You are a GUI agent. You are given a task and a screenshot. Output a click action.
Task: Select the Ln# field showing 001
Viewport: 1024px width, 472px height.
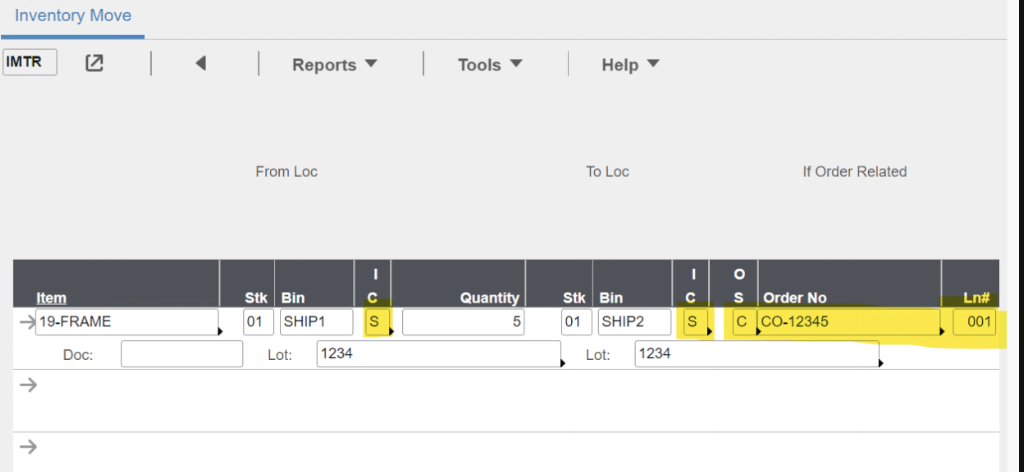[x=974, y=322]
